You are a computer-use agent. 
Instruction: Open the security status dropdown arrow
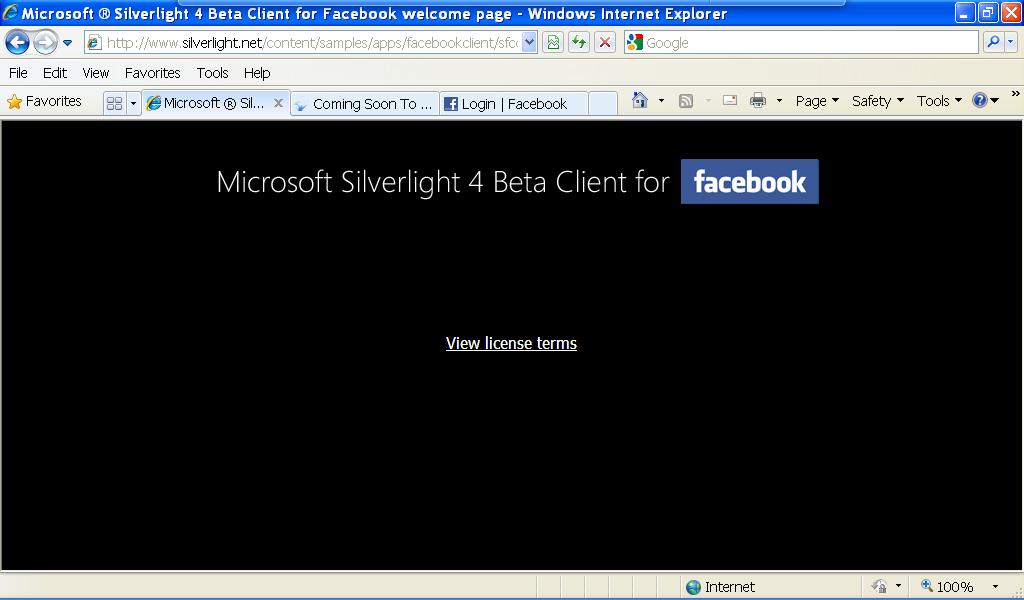pos(899,586)
